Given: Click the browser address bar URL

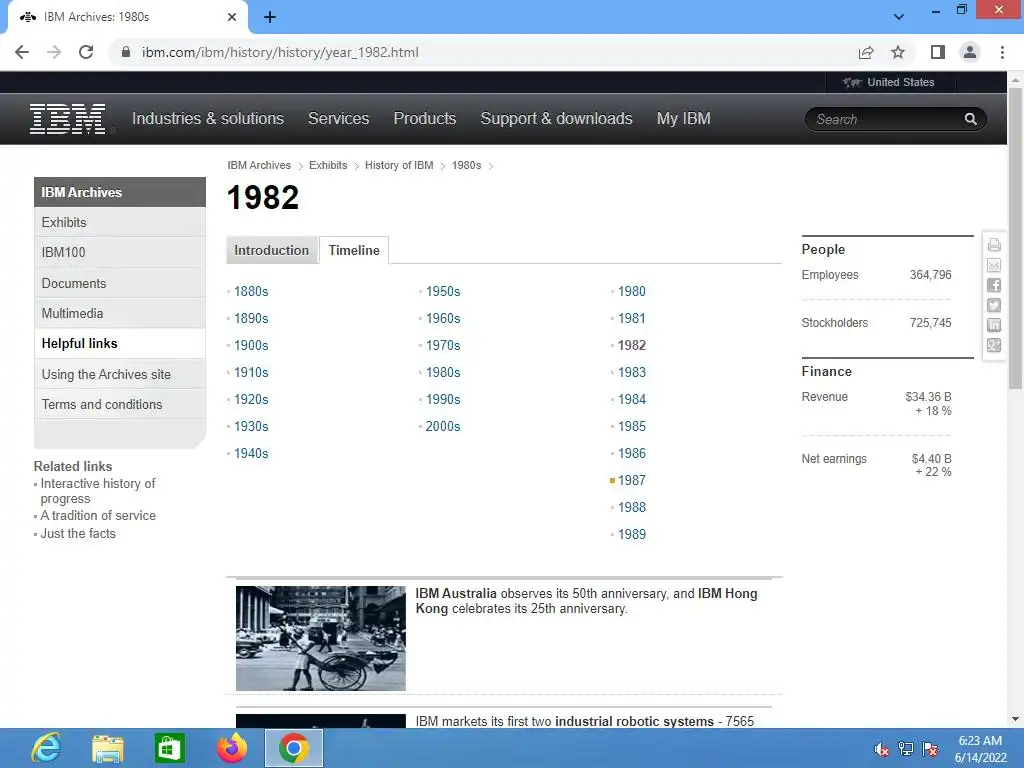Looking at the screenshot, I should [x=280, y=52].
